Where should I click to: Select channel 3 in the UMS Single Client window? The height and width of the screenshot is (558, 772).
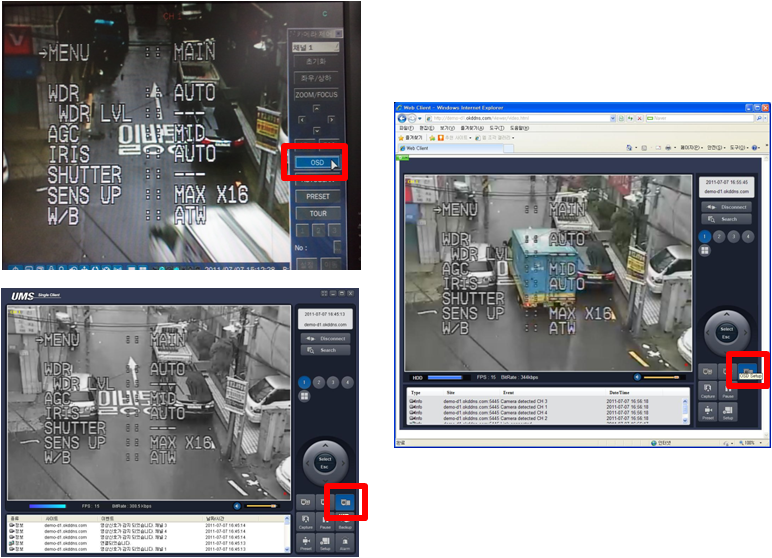(333, 382)
